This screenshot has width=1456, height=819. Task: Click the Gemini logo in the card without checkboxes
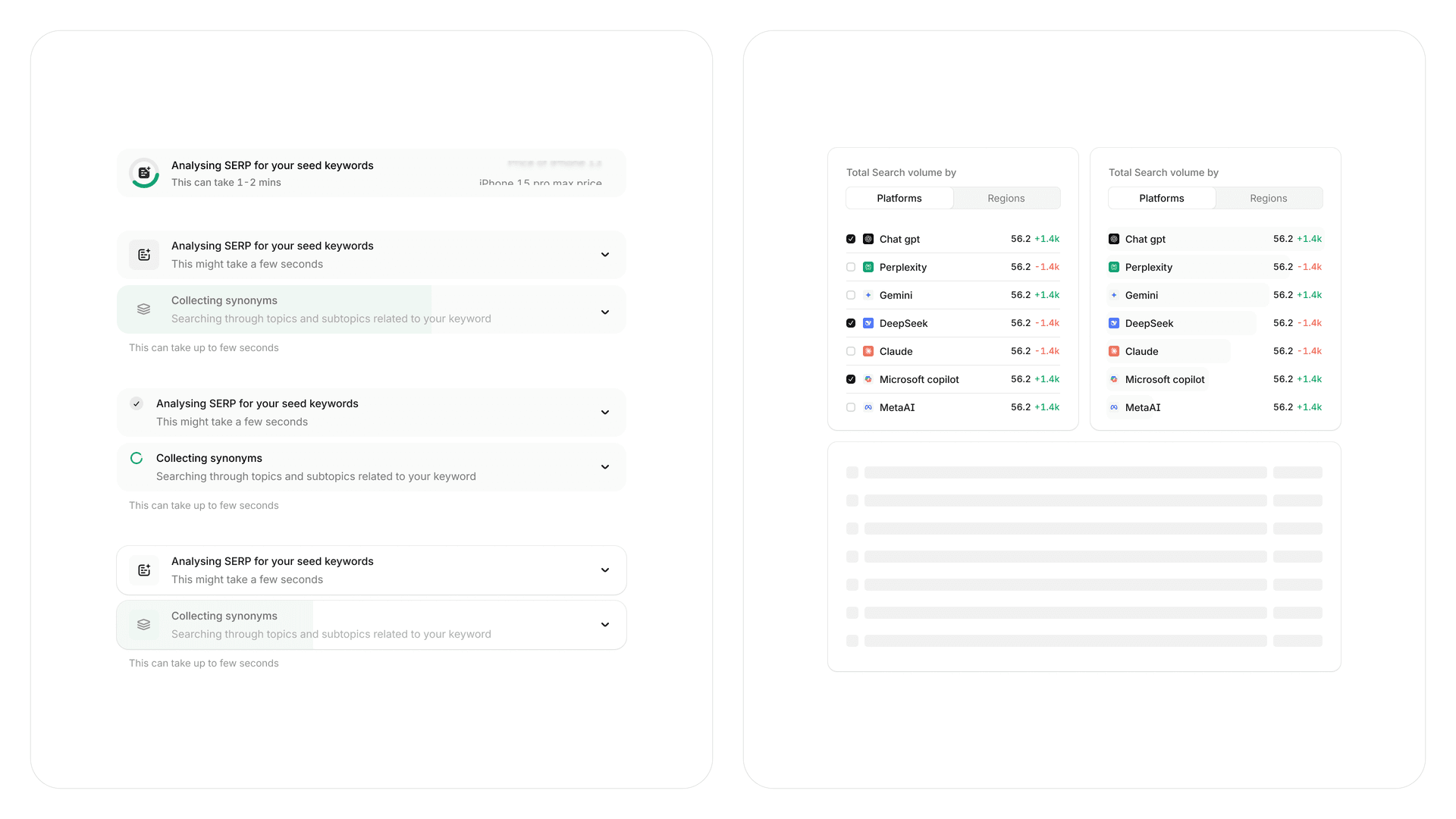tap(1114, 295)
